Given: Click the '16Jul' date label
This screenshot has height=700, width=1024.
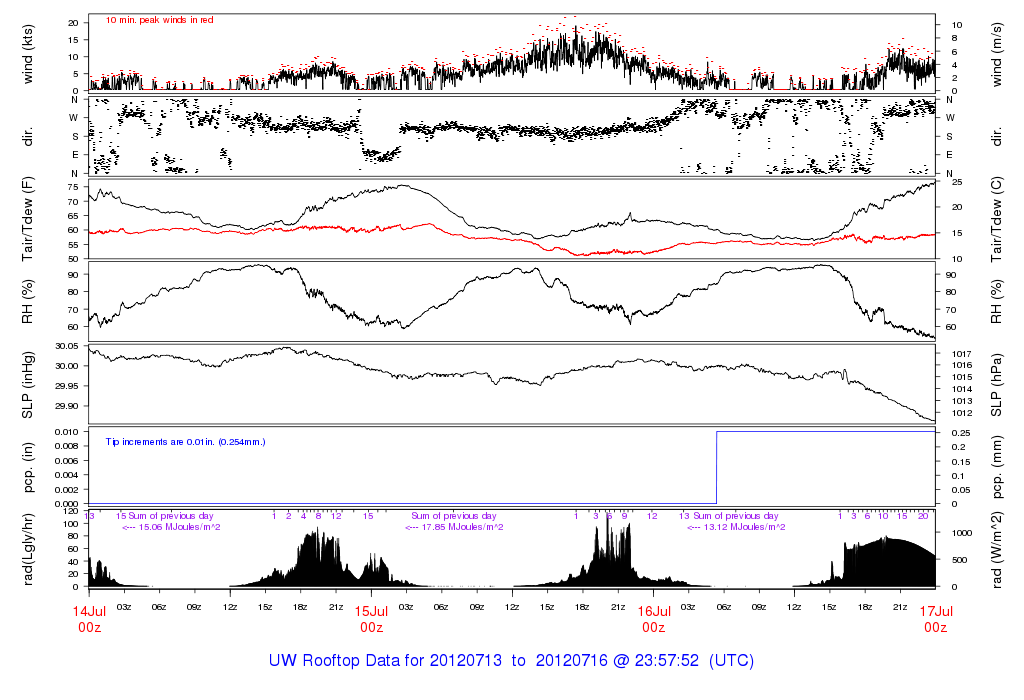Looking at the screenshot, I should (x=654, y=612).
